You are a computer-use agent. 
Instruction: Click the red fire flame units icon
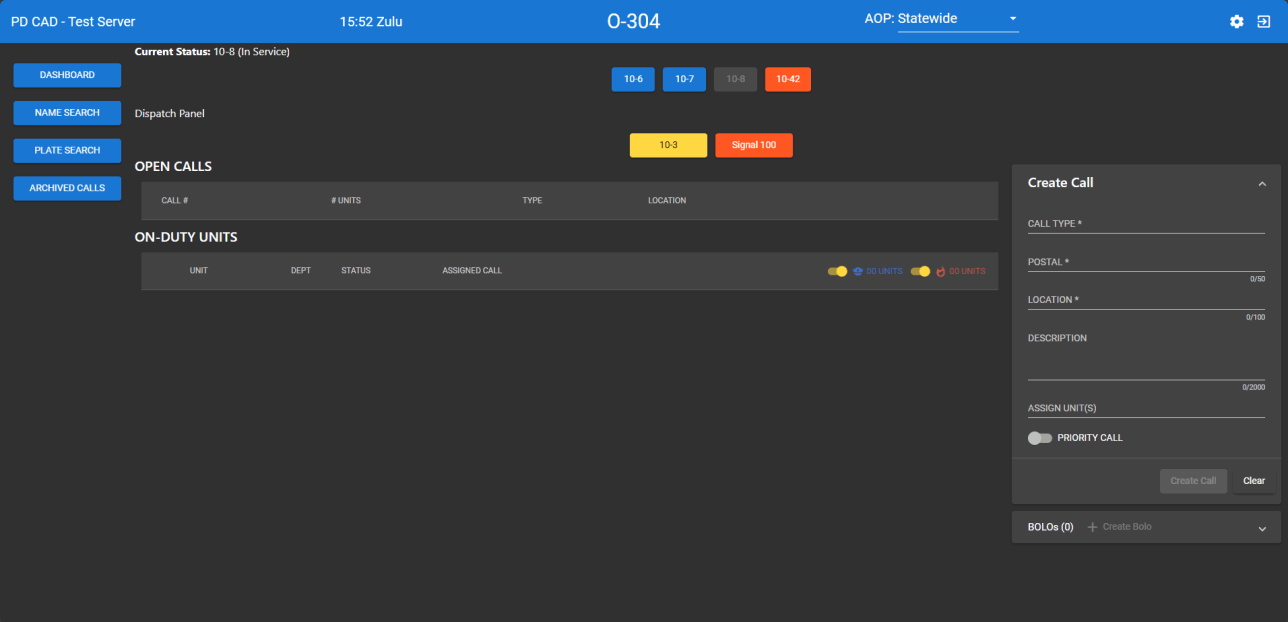[x=940, y=271]
